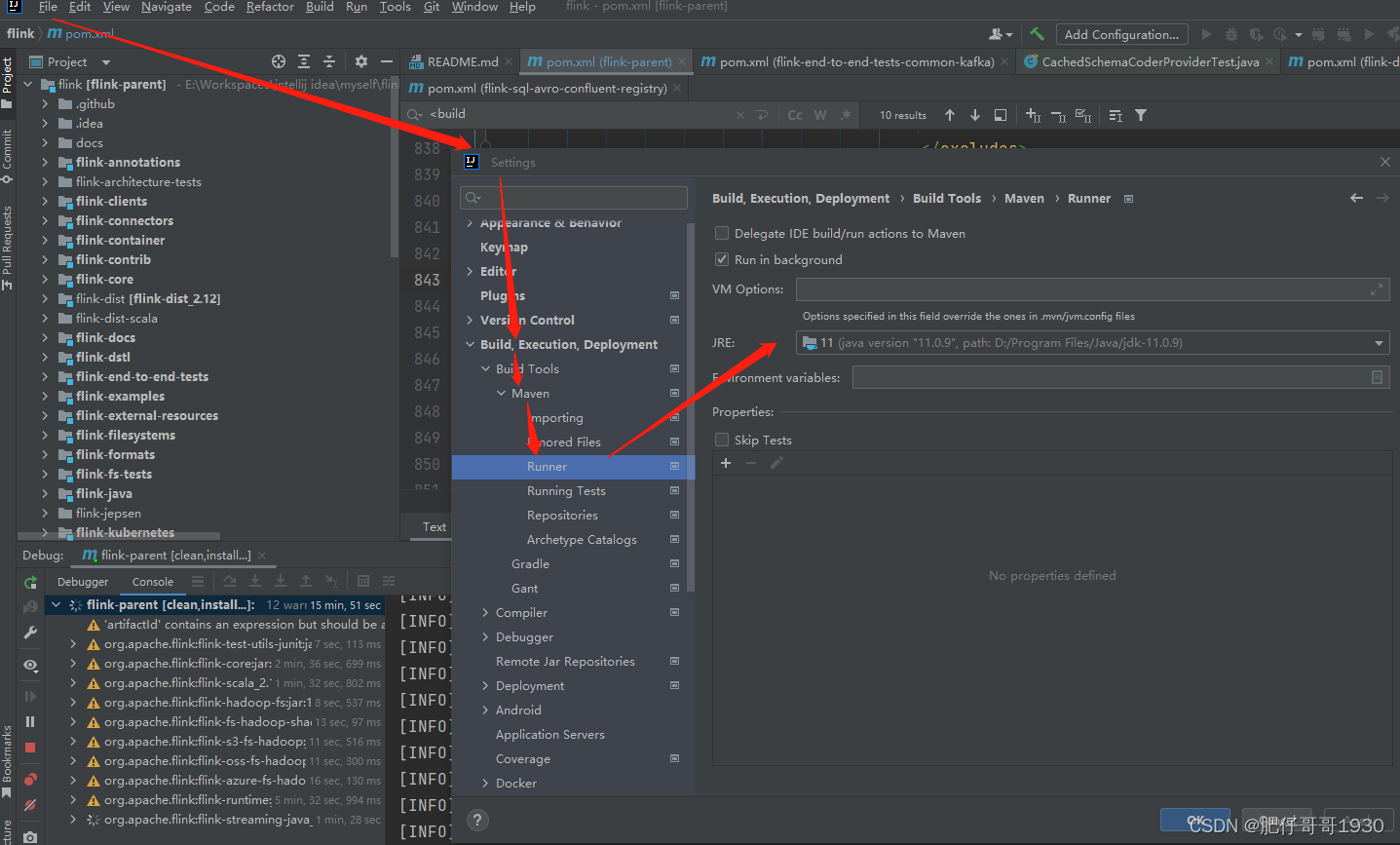Go to next search occurrence arrow

(975, 115)
